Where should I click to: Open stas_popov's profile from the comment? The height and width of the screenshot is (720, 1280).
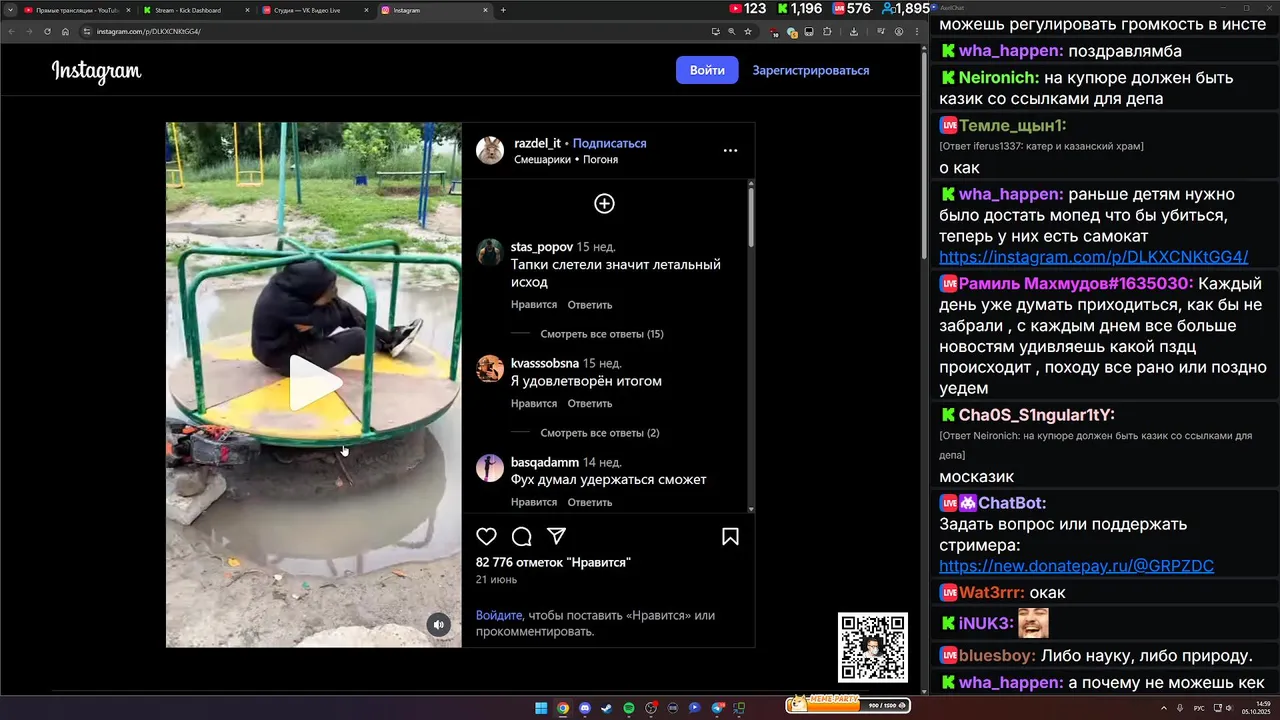(542, 247)
